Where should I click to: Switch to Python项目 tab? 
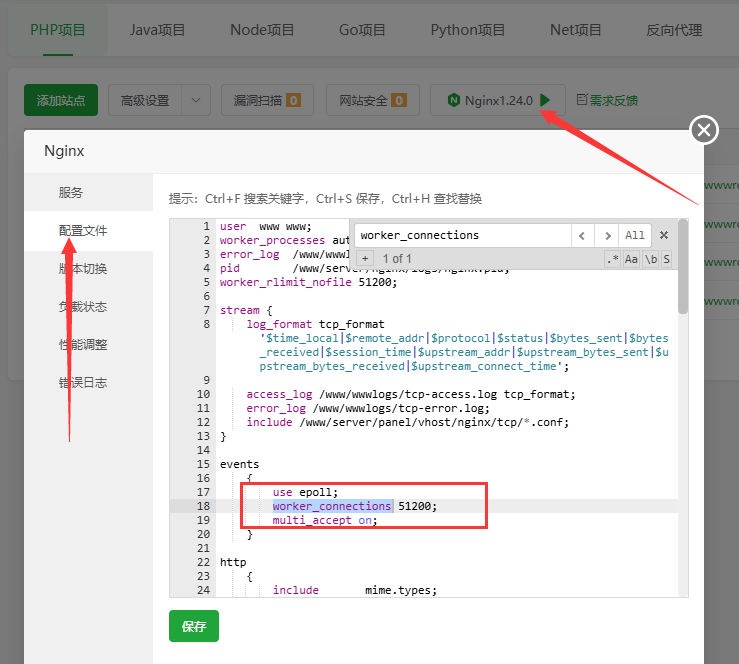468,30
